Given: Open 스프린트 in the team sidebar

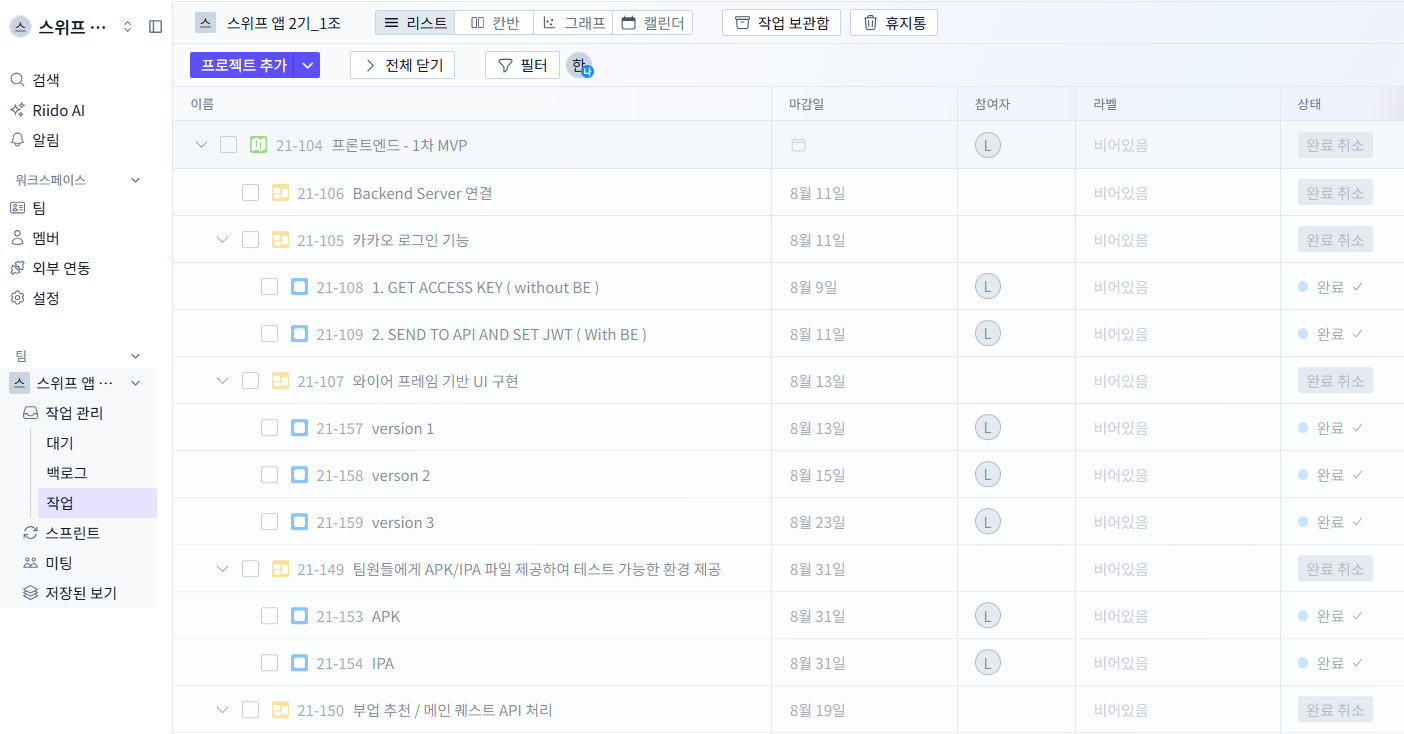Looking at the screenshot, I should [72, 533].
